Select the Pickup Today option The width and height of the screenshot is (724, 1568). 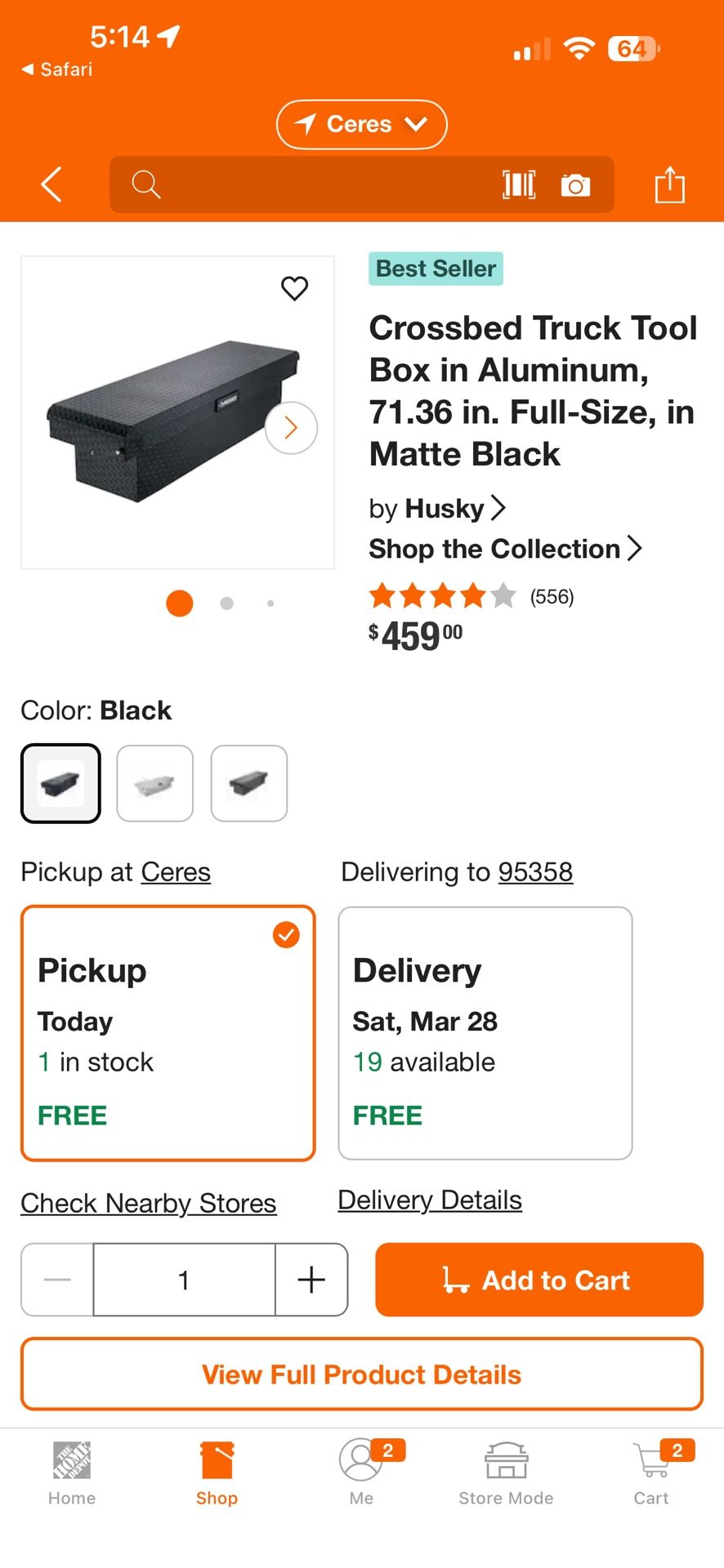coord(168,1033)
